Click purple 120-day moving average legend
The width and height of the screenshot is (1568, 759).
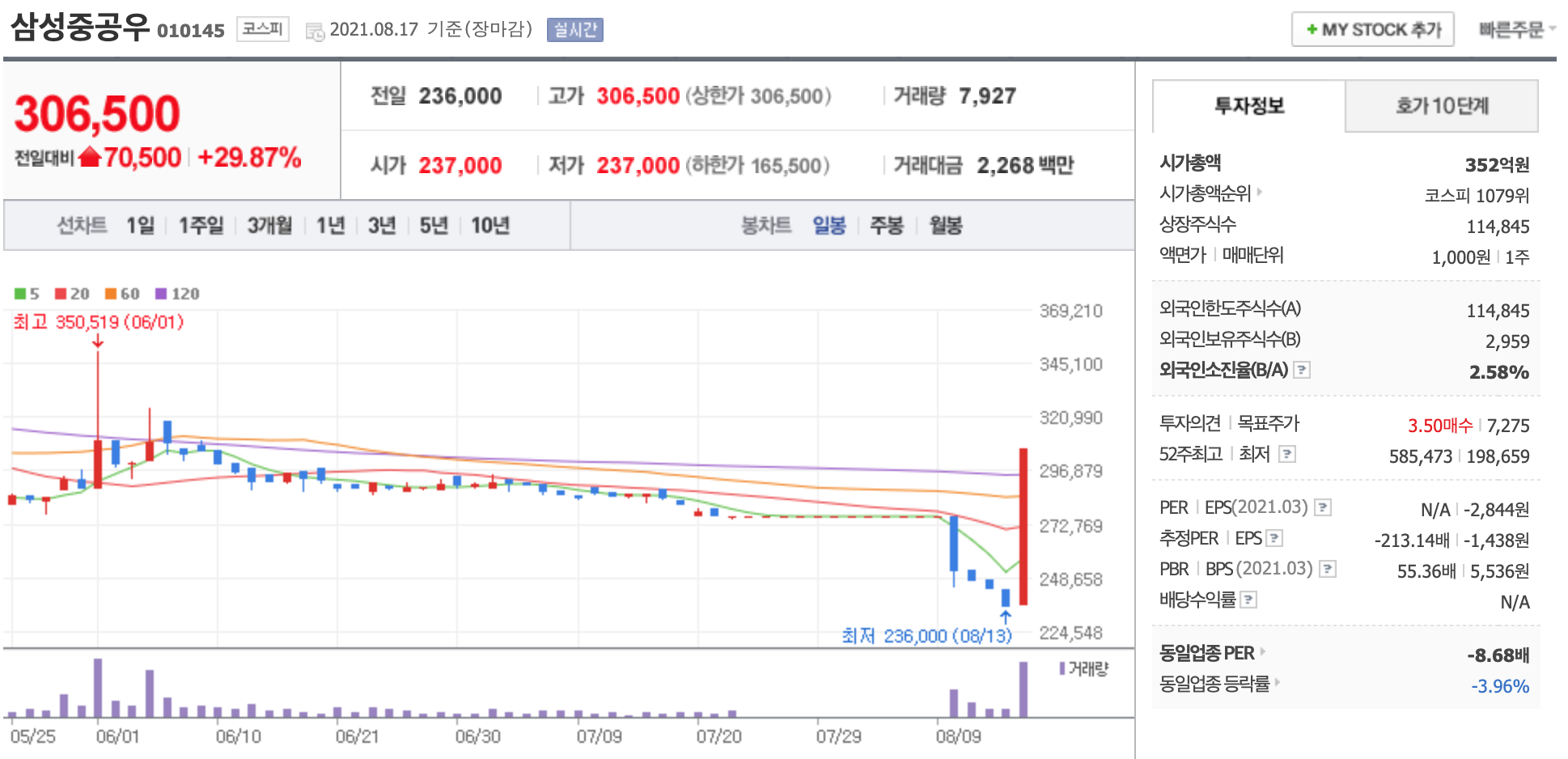[177, 294]
